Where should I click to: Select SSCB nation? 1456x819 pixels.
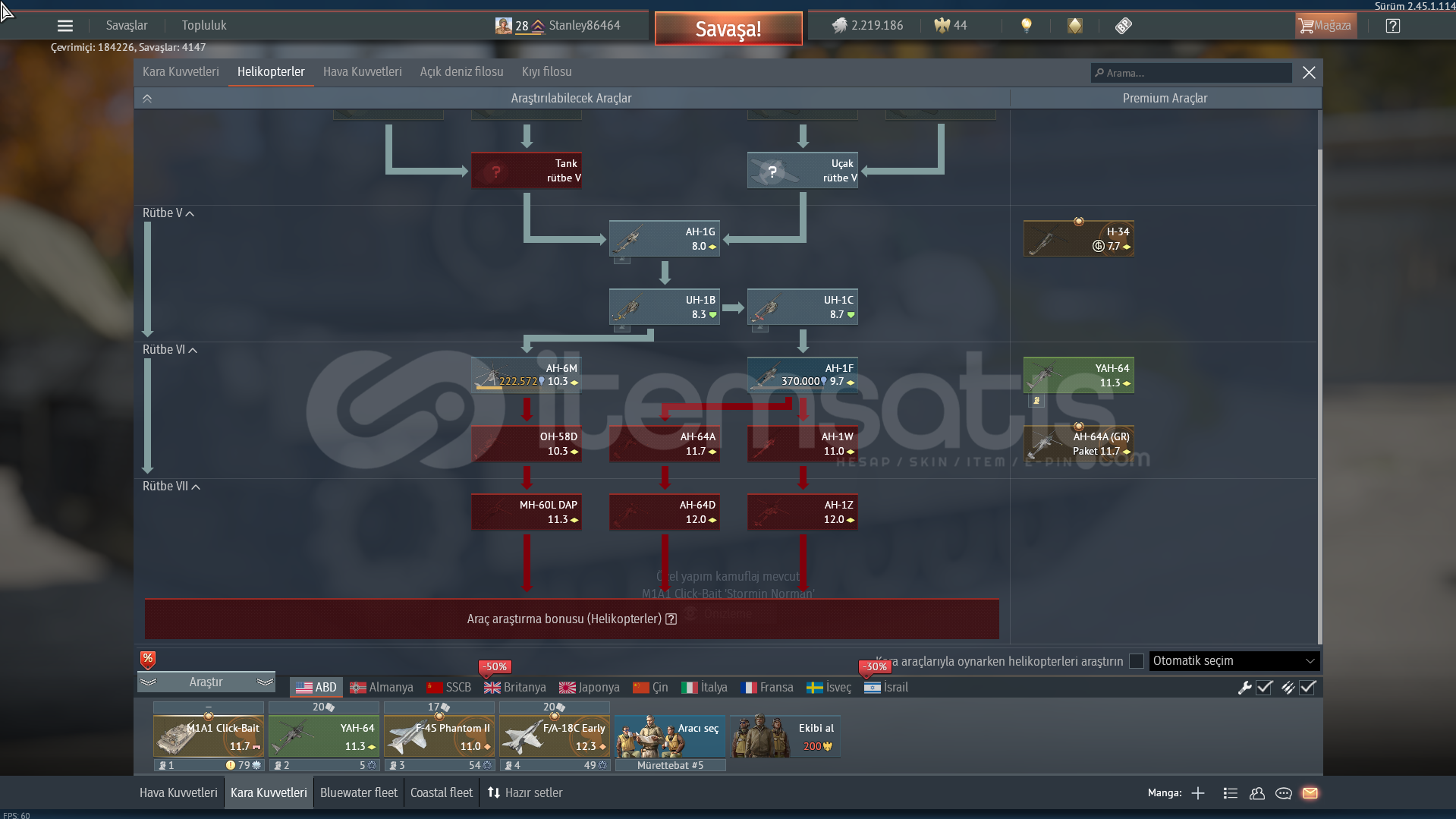(449, 688)
